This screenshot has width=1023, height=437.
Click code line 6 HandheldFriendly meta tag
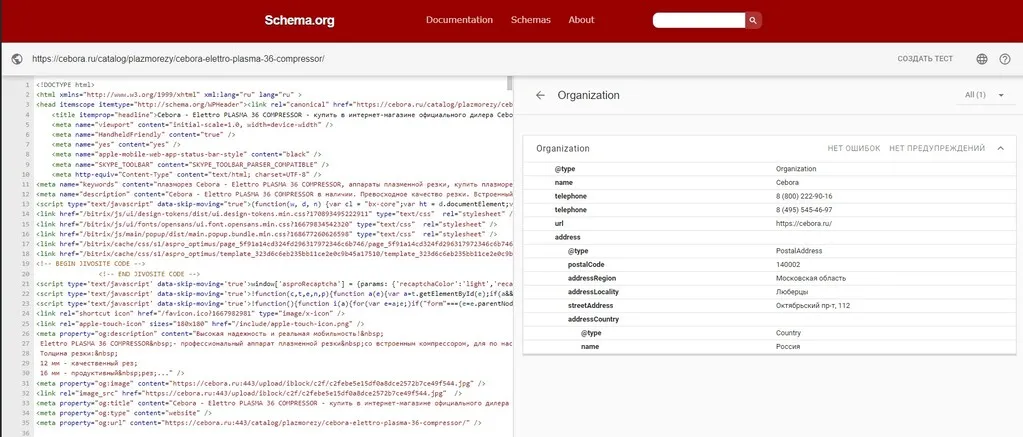click(x=144, y=134)
